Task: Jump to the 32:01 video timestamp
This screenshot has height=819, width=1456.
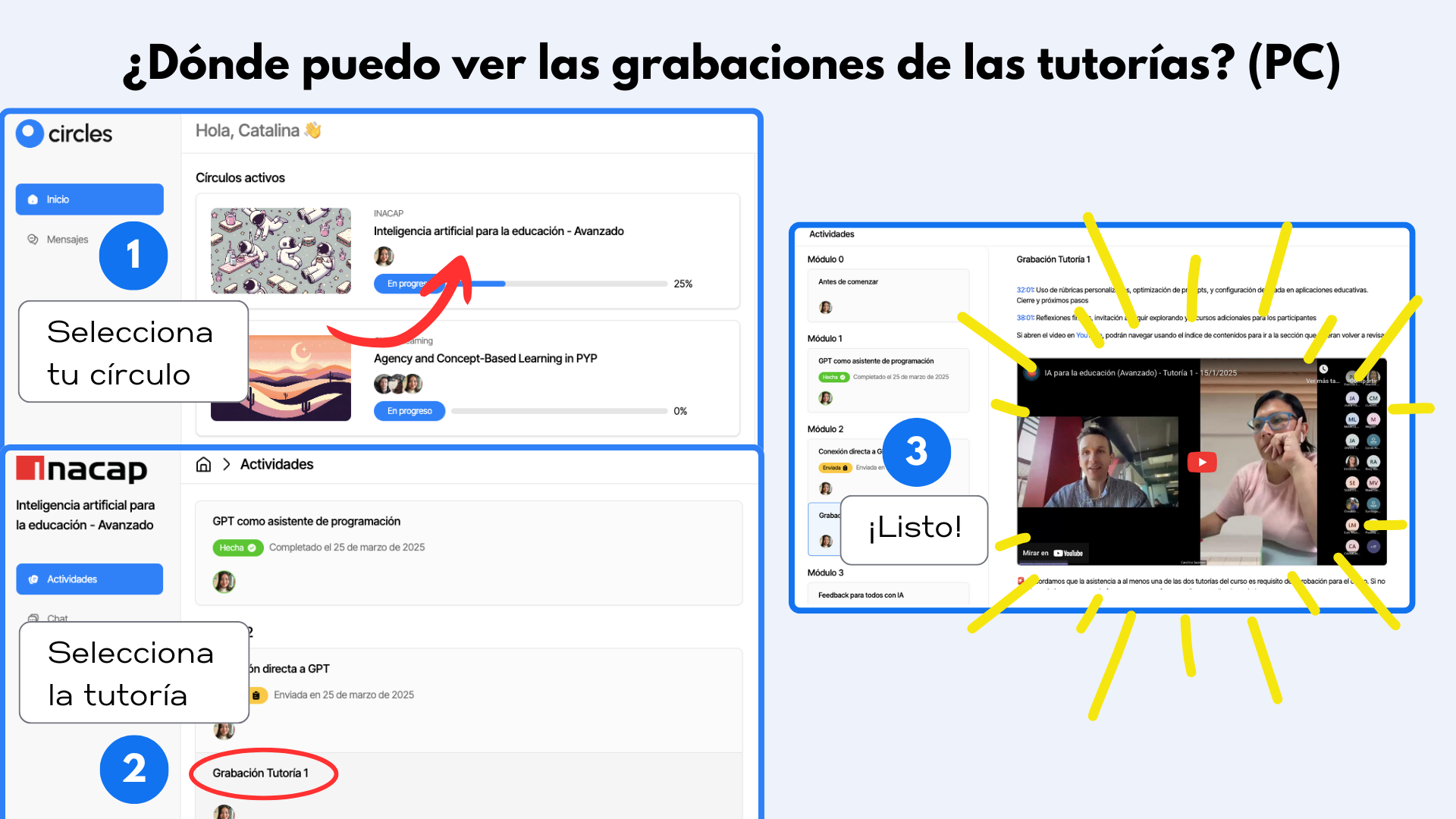Action: tap(1025, 290)
